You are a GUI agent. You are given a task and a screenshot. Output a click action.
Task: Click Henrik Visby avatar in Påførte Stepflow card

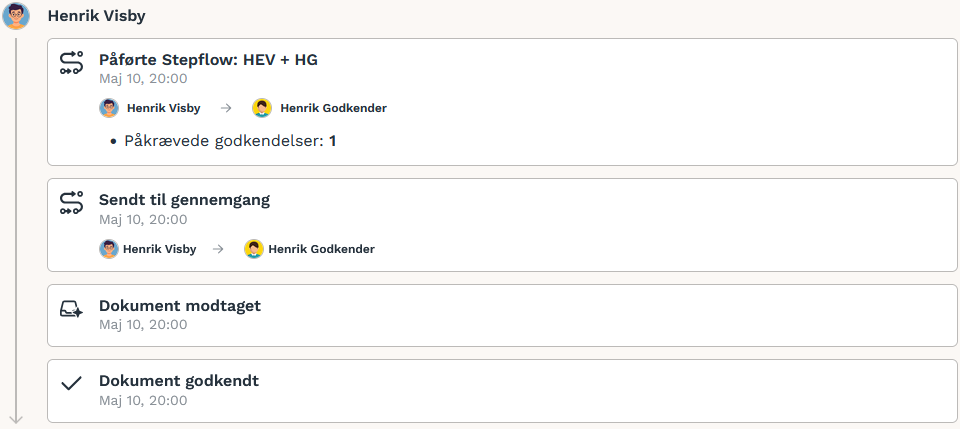(109, 108)
